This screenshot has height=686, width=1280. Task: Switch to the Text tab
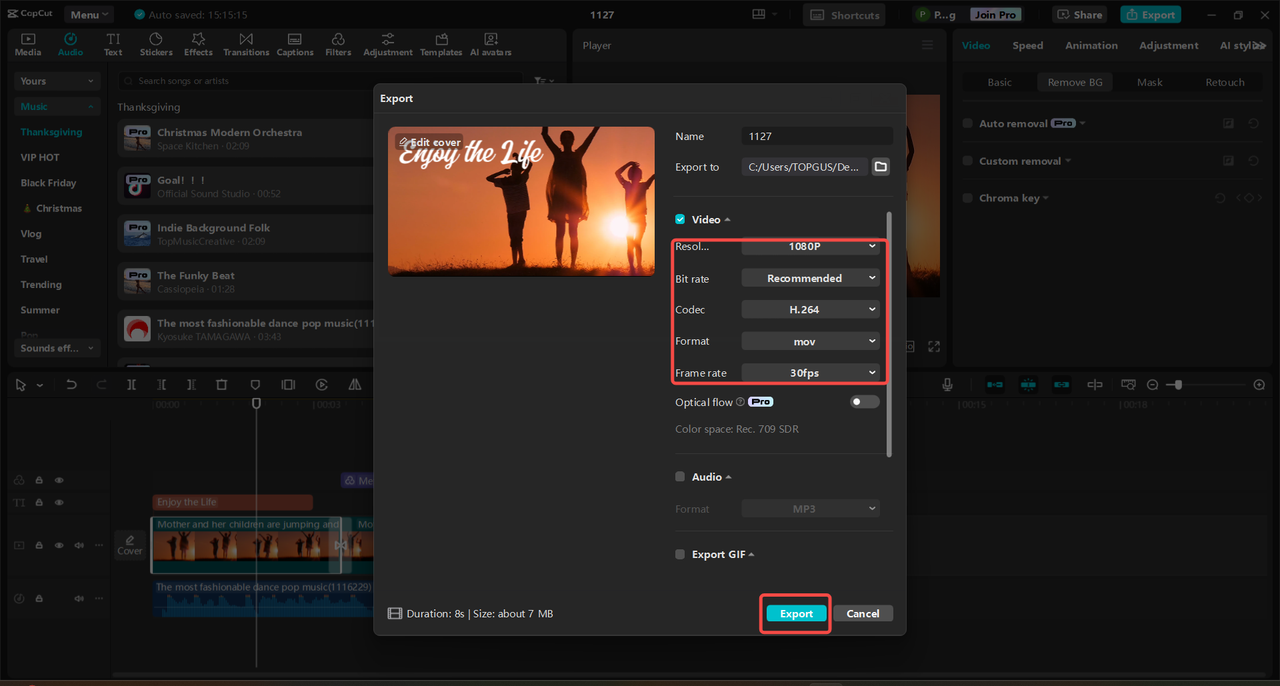point(113,44)
